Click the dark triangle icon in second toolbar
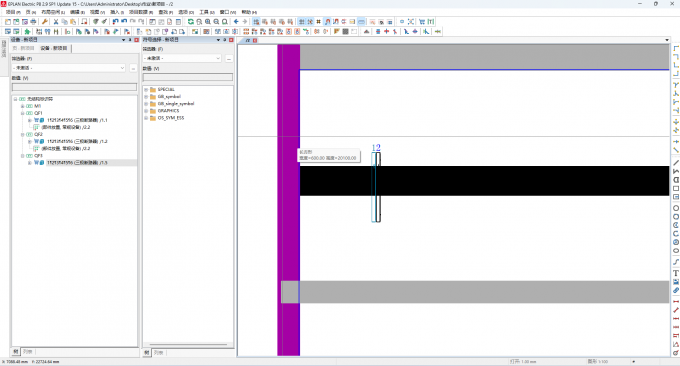Image resolution: width=680 pixels, height=366 pixels. pos(366,32)
